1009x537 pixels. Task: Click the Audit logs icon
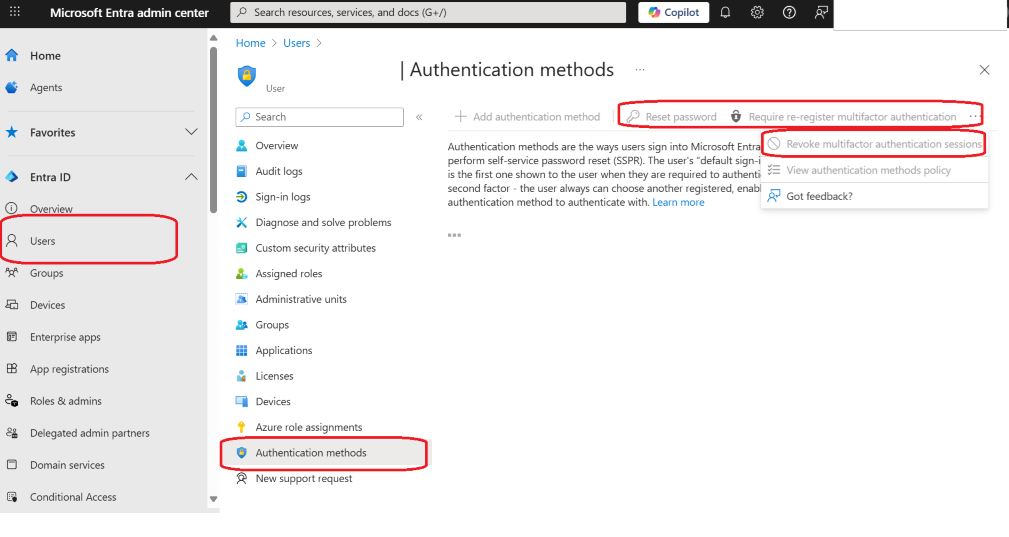pos(242,171)
